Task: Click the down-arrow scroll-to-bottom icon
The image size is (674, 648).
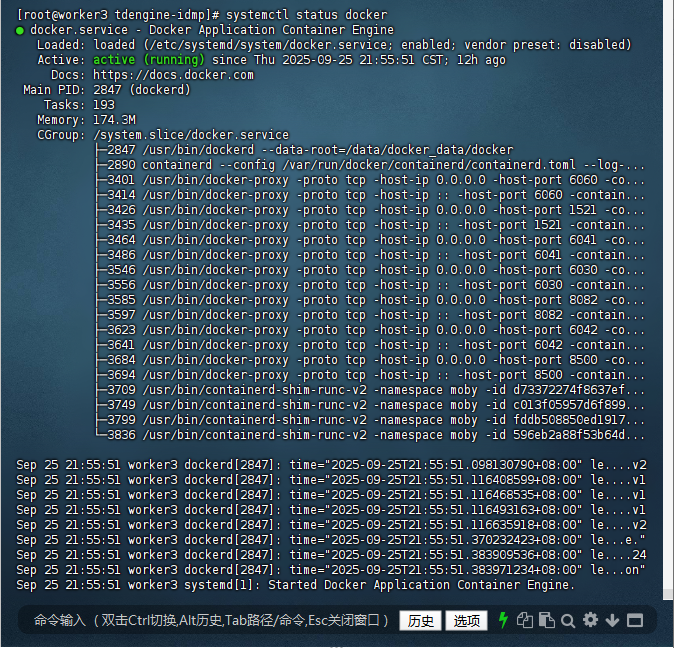Action: 612,620
